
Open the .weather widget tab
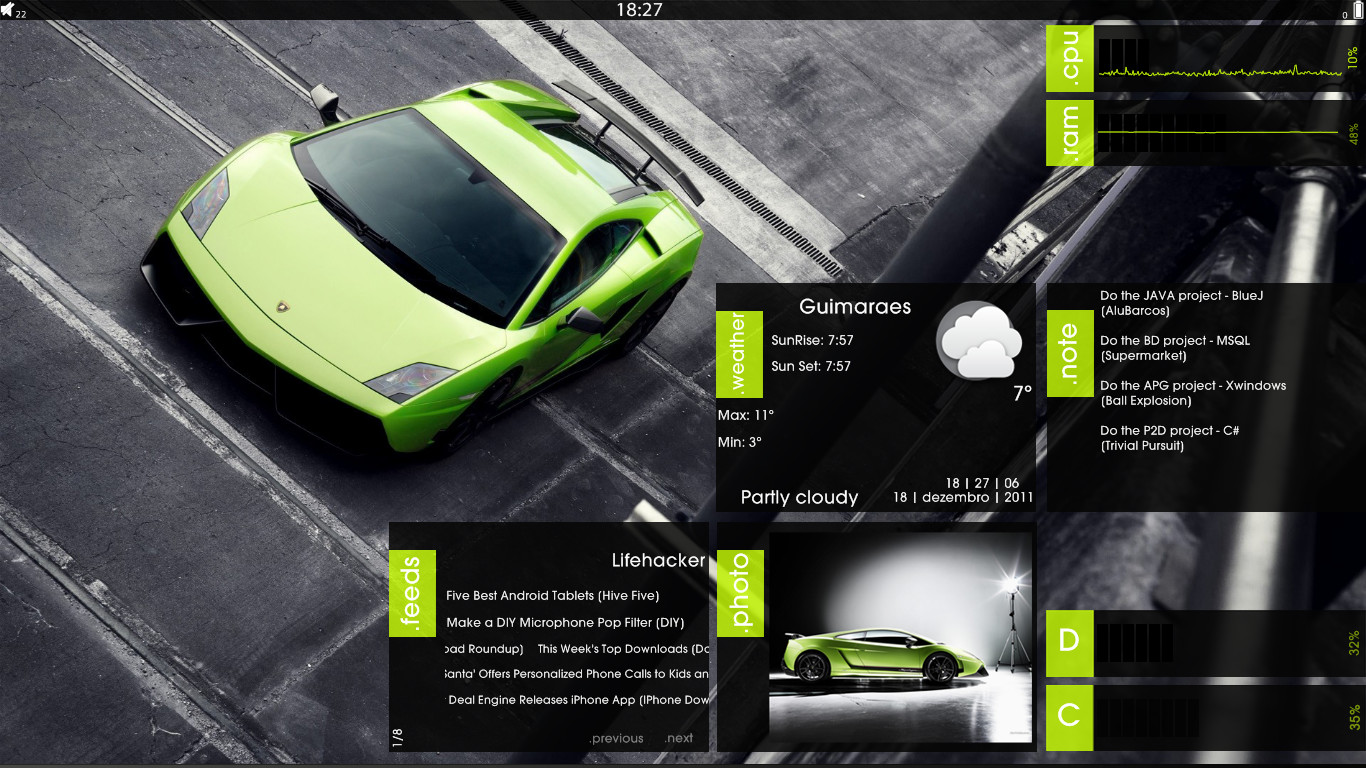click(740, 354)
